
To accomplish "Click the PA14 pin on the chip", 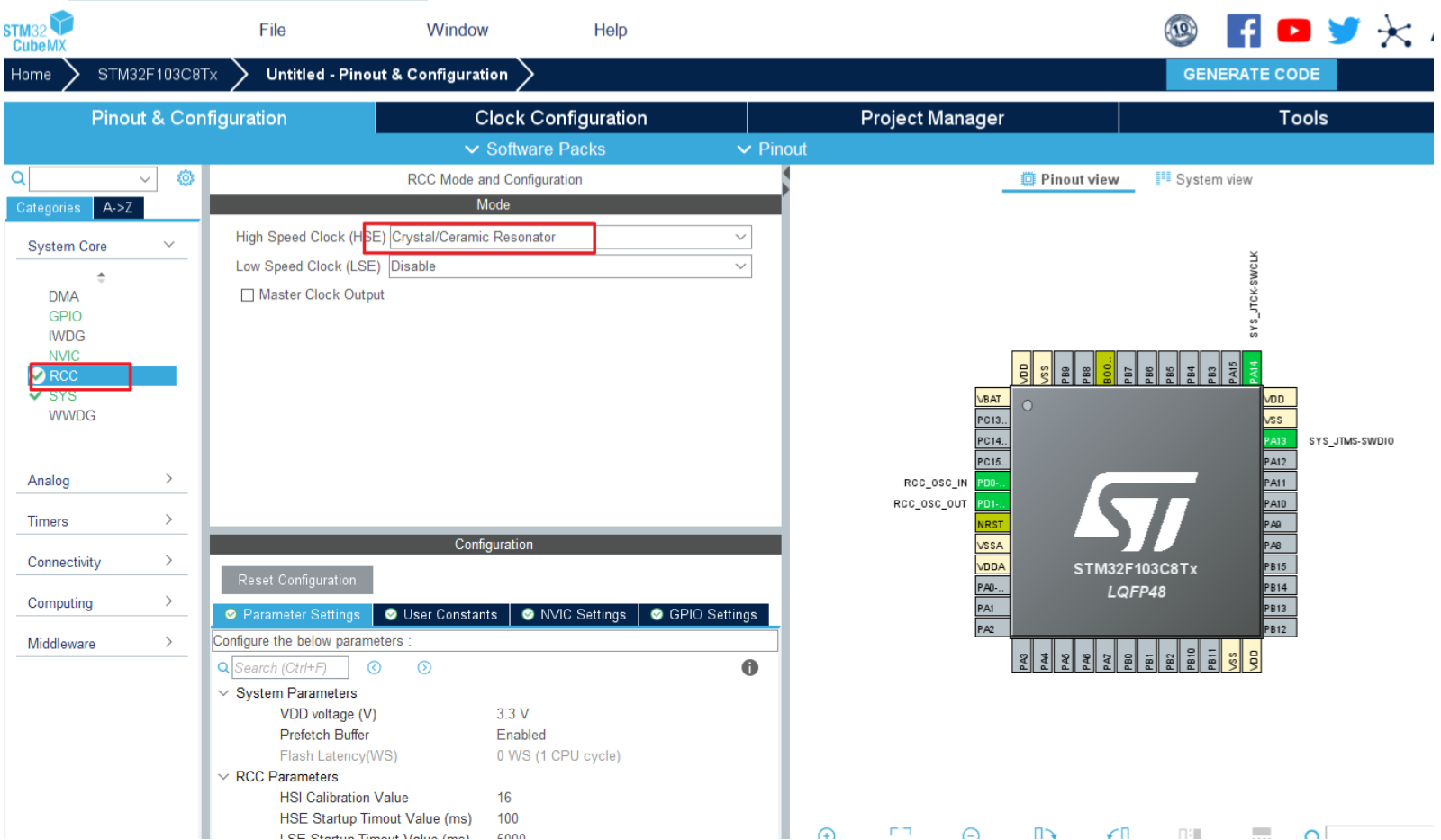I will tap(1252, 368).
